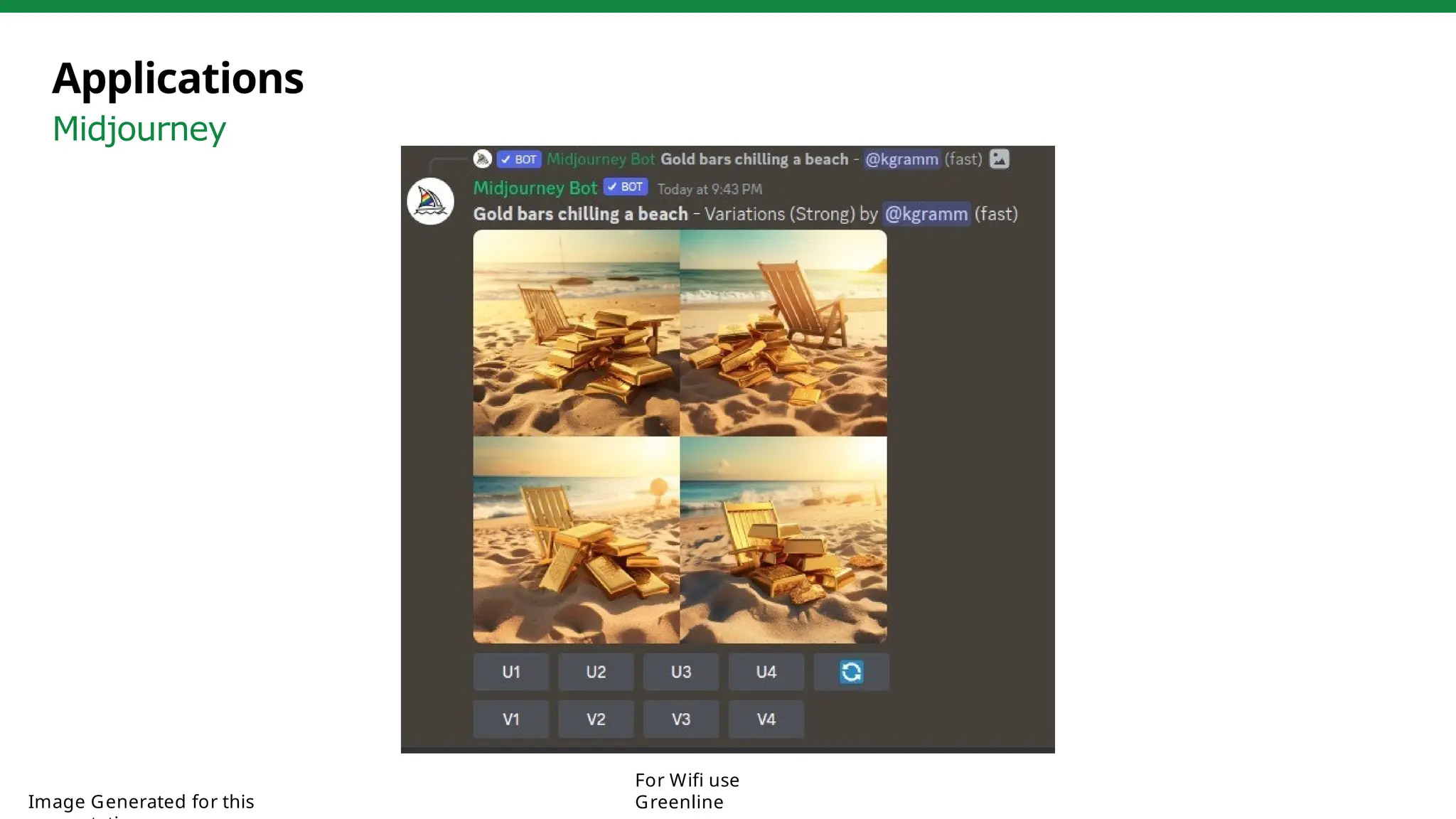Click the BOT badge beside Midjourney Bot name

(626, 187)
